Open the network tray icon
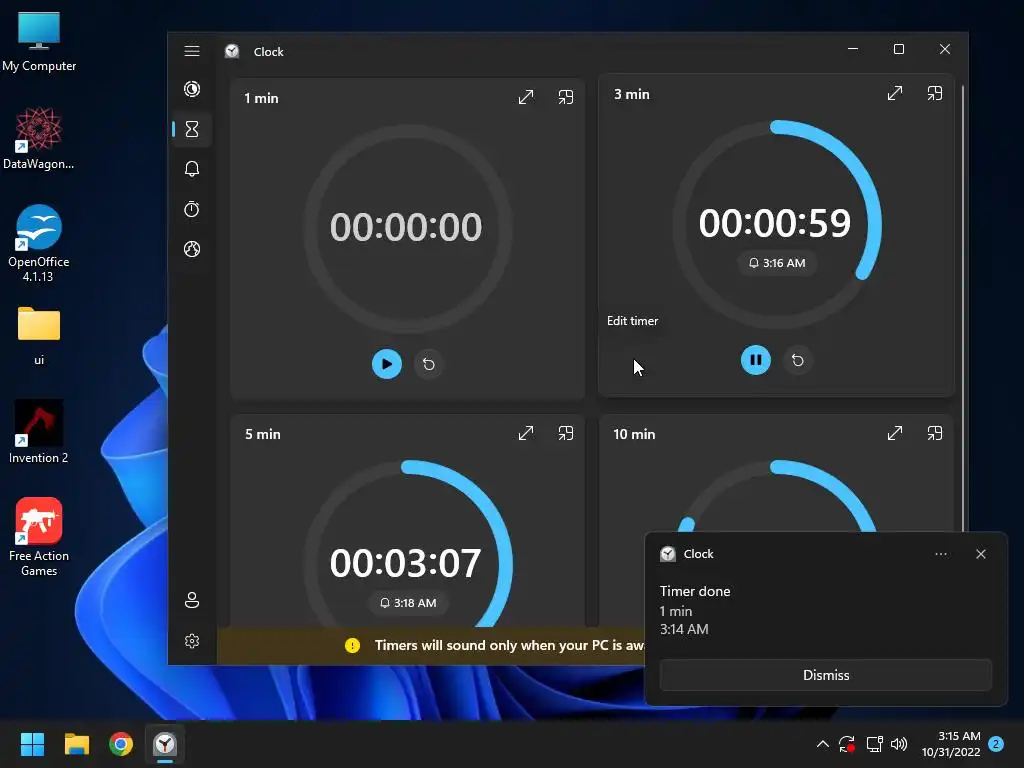Screen dimensions: 1024x768 (874, 744)
